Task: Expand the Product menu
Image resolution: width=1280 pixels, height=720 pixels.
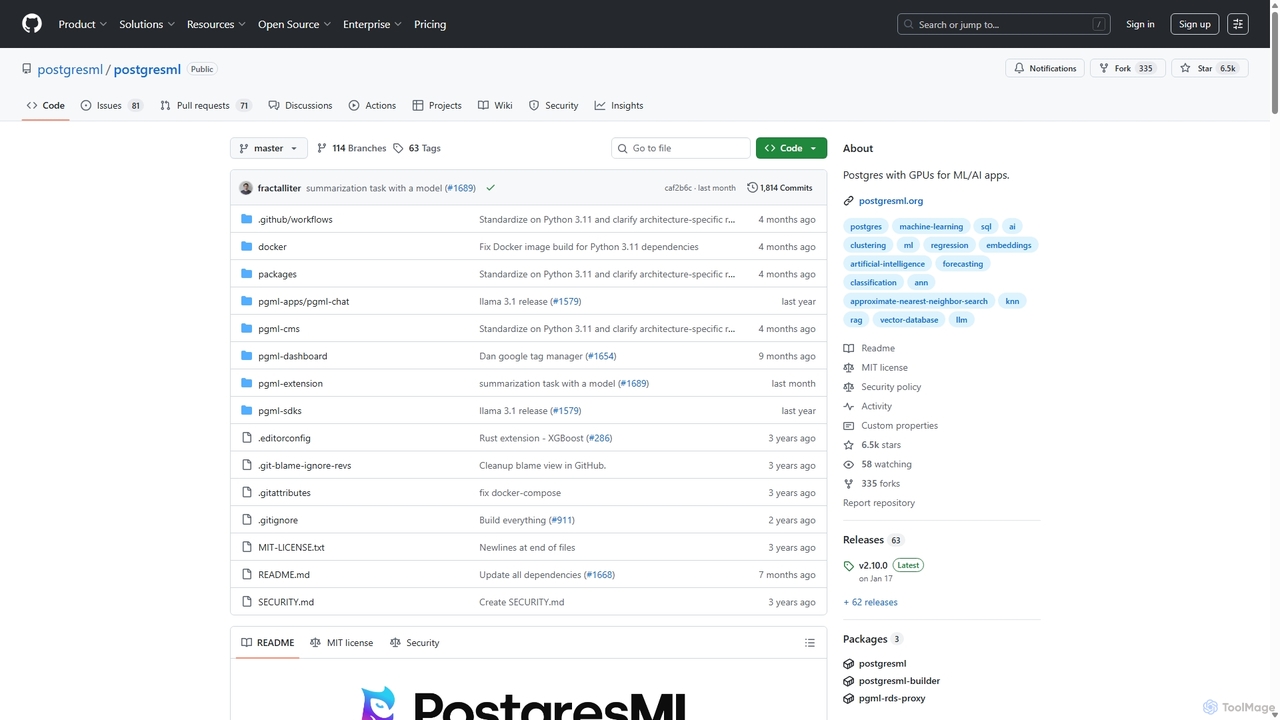Action: click(83, 24)
